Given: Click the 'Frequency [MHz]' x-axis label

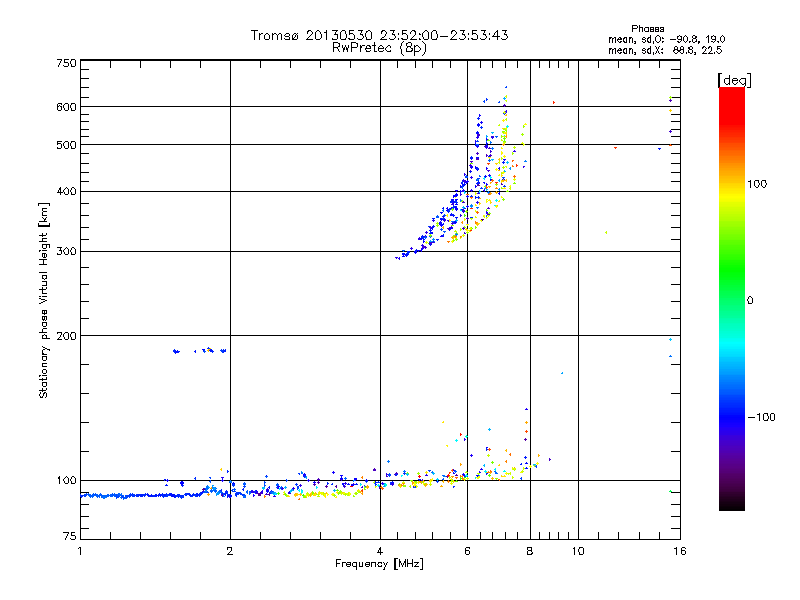Looking at the screenshot, I should click(379, 565).
